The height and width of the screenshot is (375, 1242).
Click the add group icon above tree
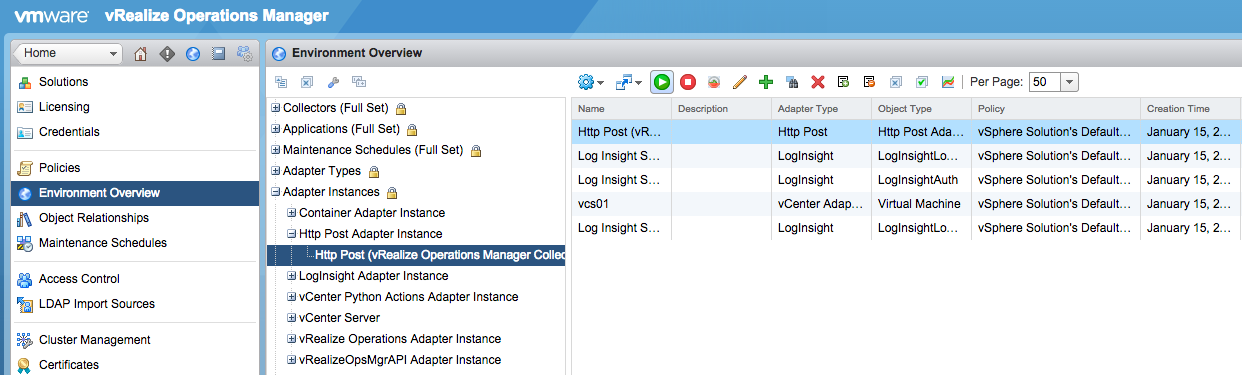coord(359,82)
